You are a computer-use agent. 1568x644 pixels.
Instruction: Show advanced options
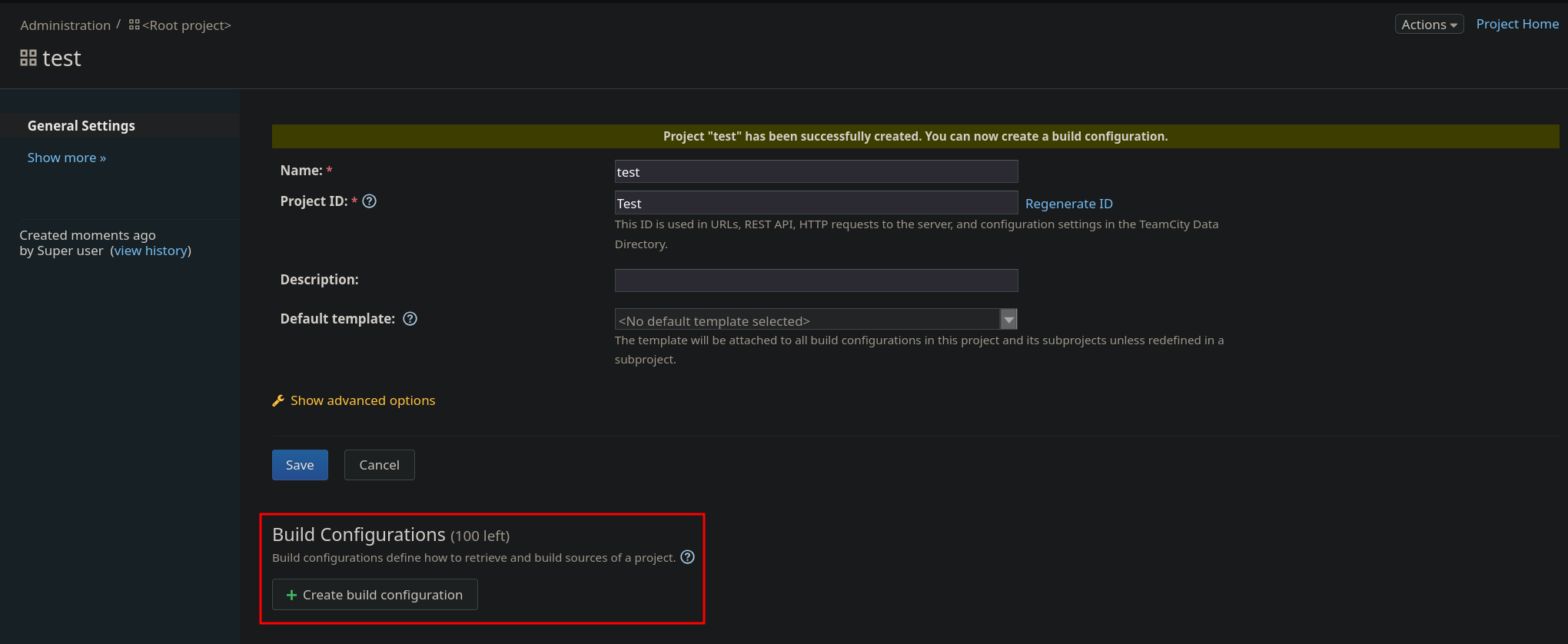coord(363,400)
